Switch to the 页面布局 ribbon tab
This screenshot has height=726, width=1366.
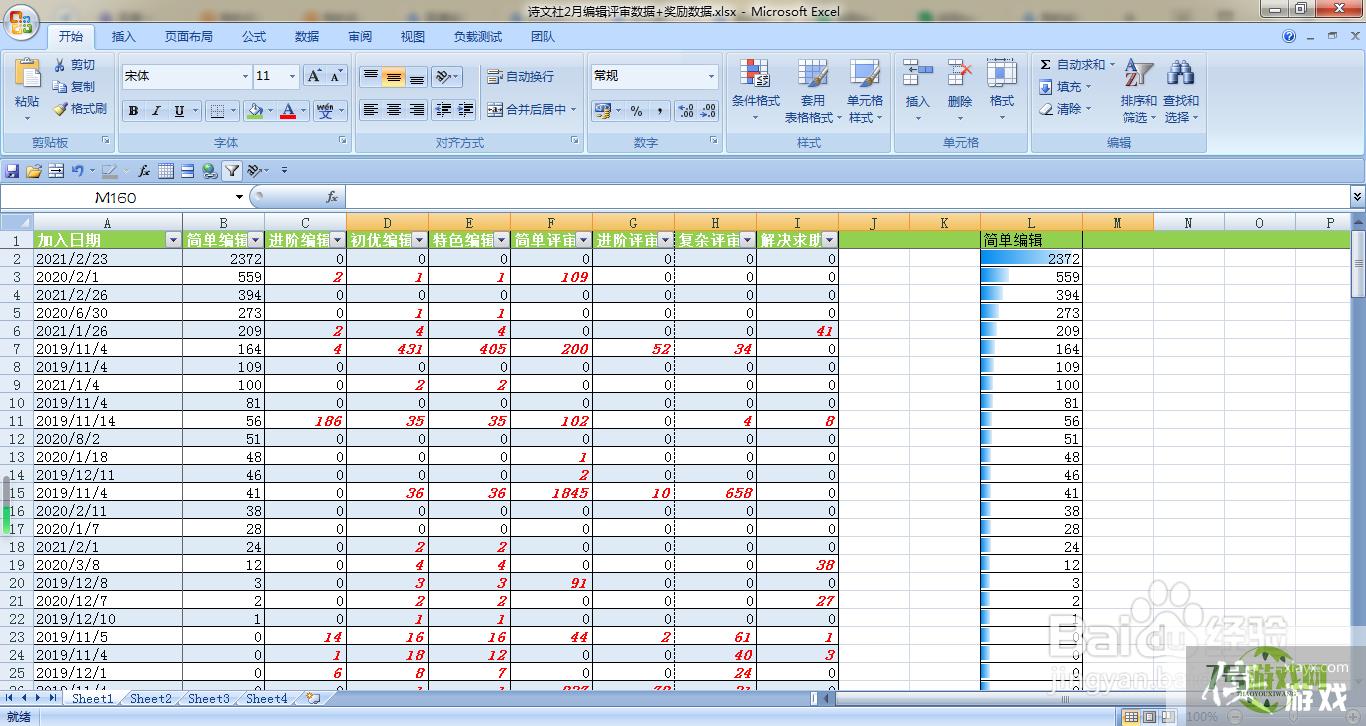[188, 37]
